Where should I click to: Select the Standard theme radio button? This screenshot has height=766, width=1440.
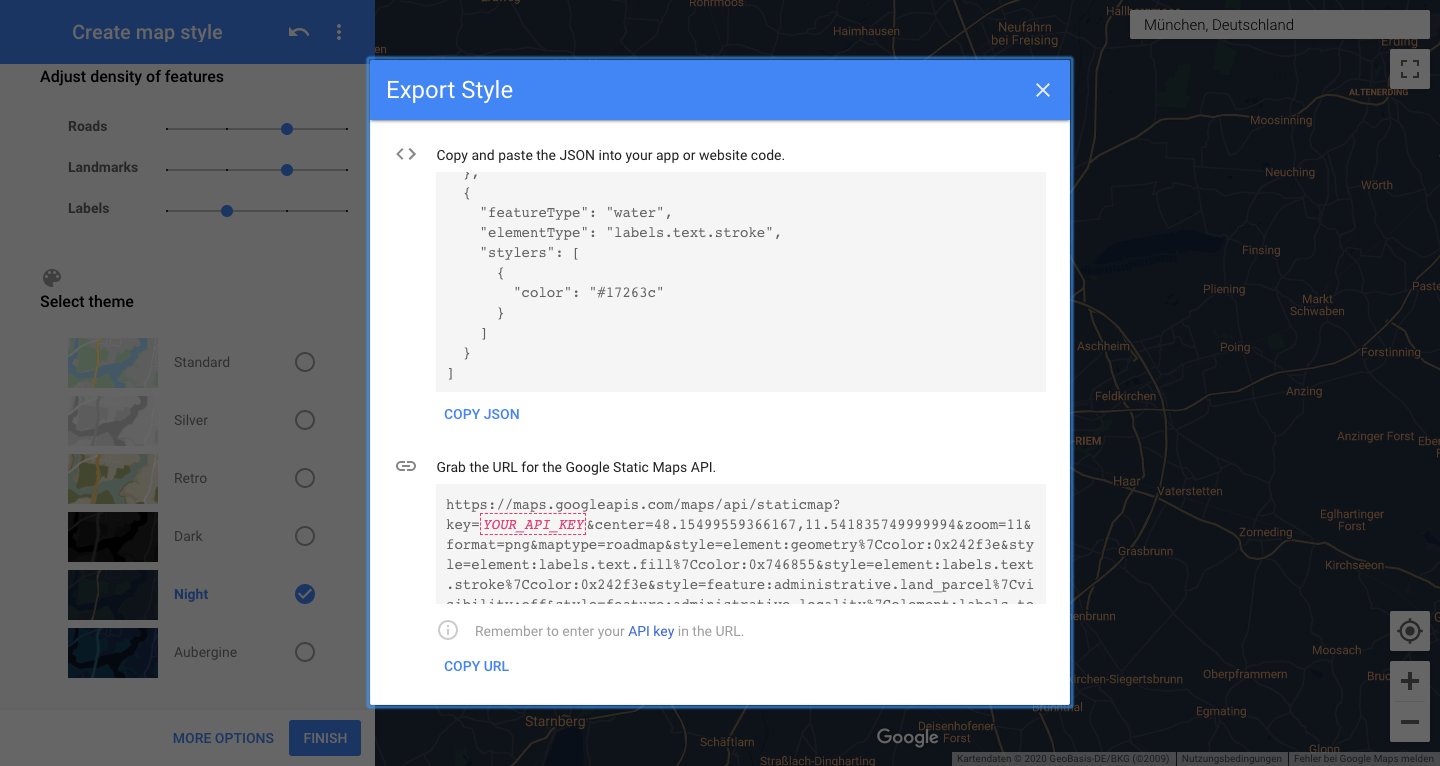click(305, 362)
